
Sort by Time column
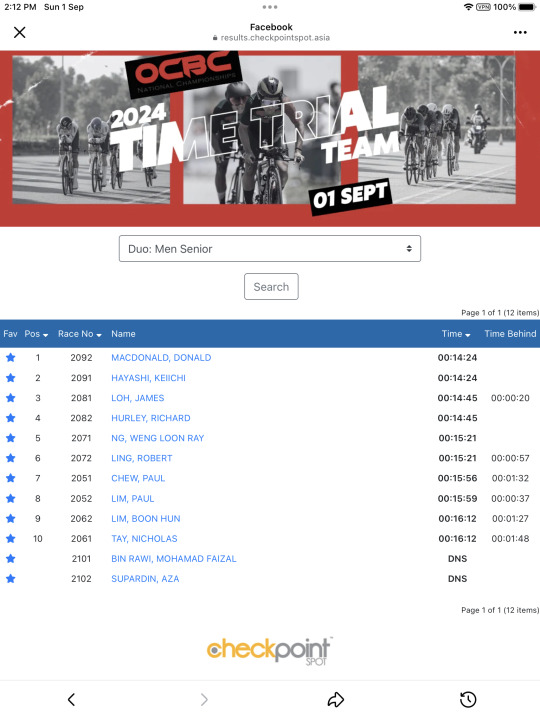click(x=456, y=334)
